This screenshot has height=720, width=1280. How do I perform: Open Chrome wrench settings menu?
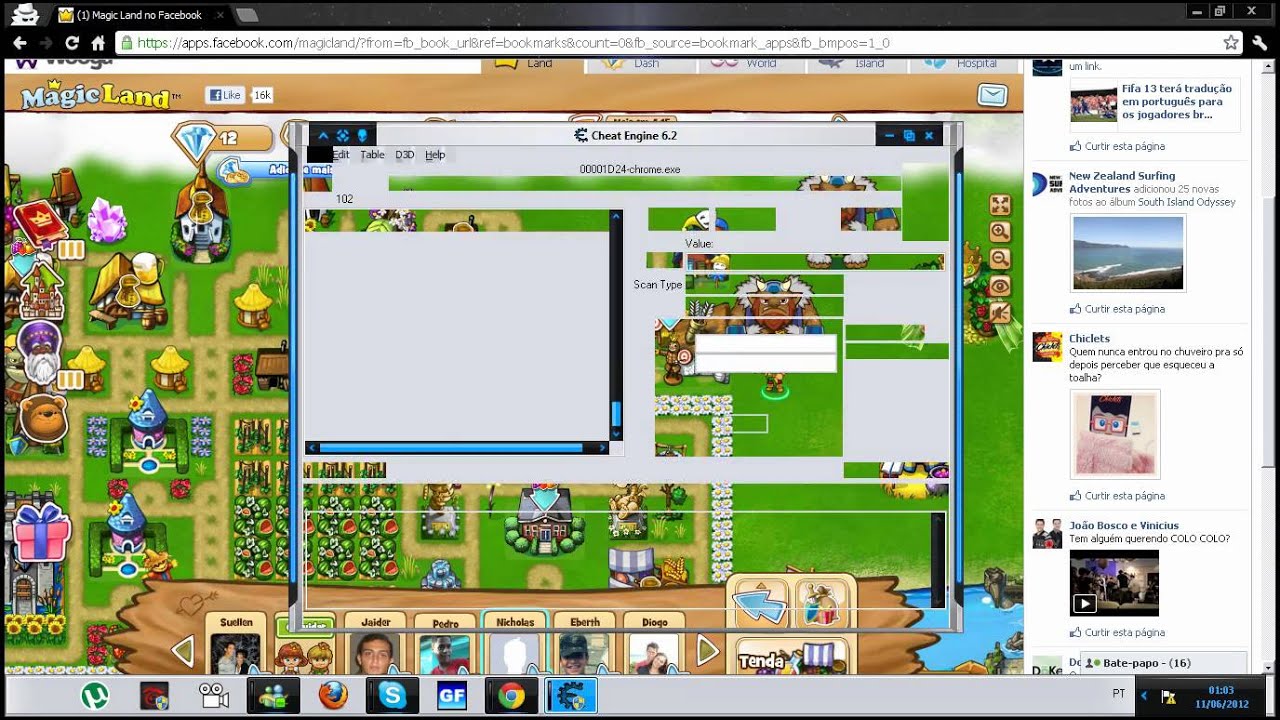click(x=1259, y=43)
